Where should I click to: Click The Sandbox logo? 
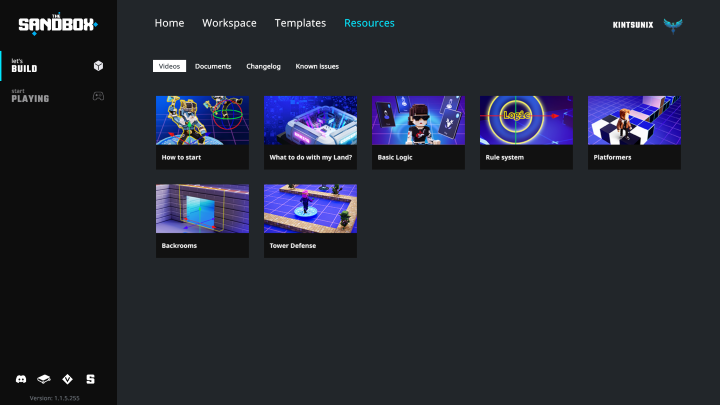58,24
